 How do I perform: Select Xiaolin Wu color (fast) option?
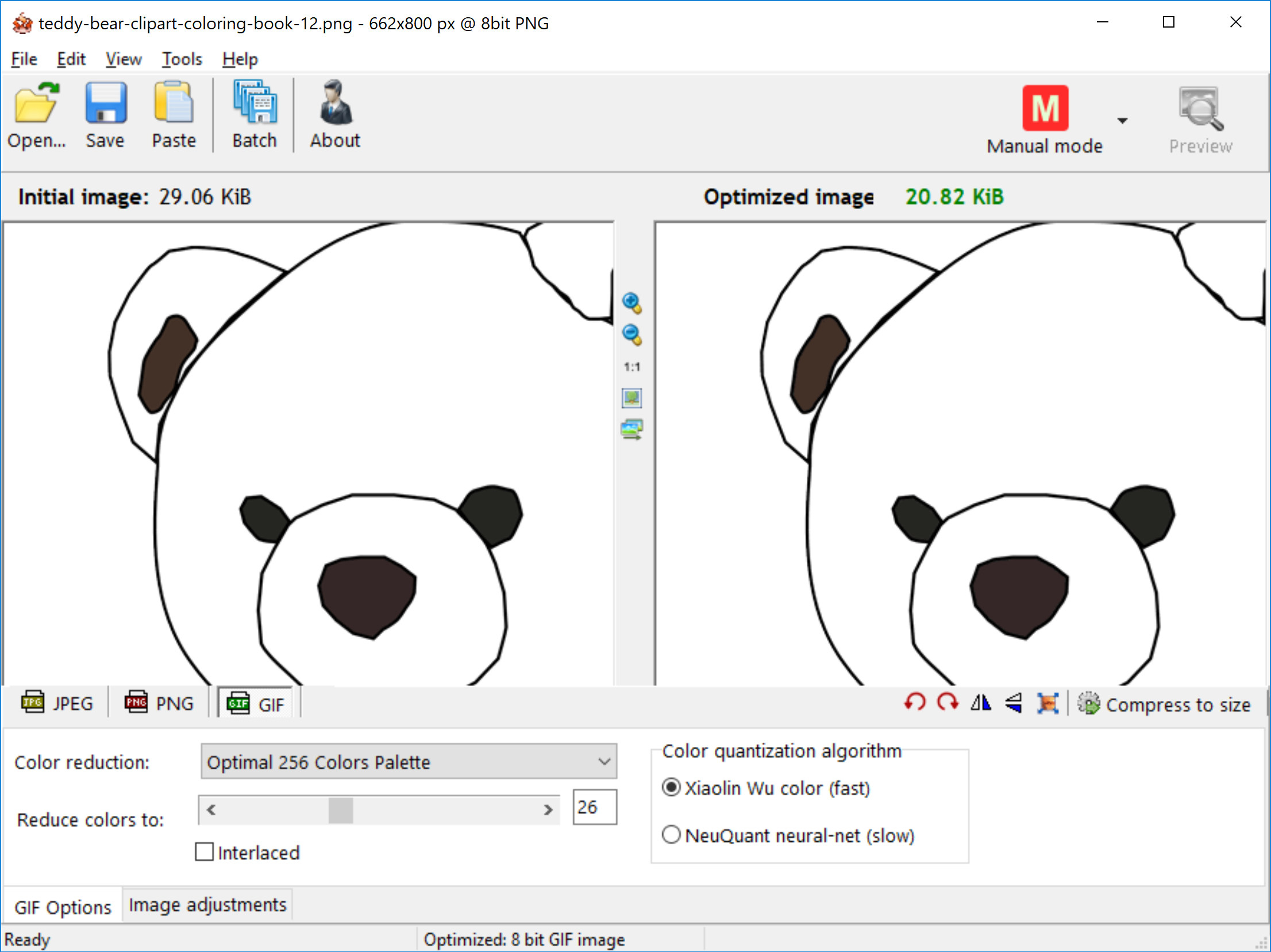coord(671,788)
